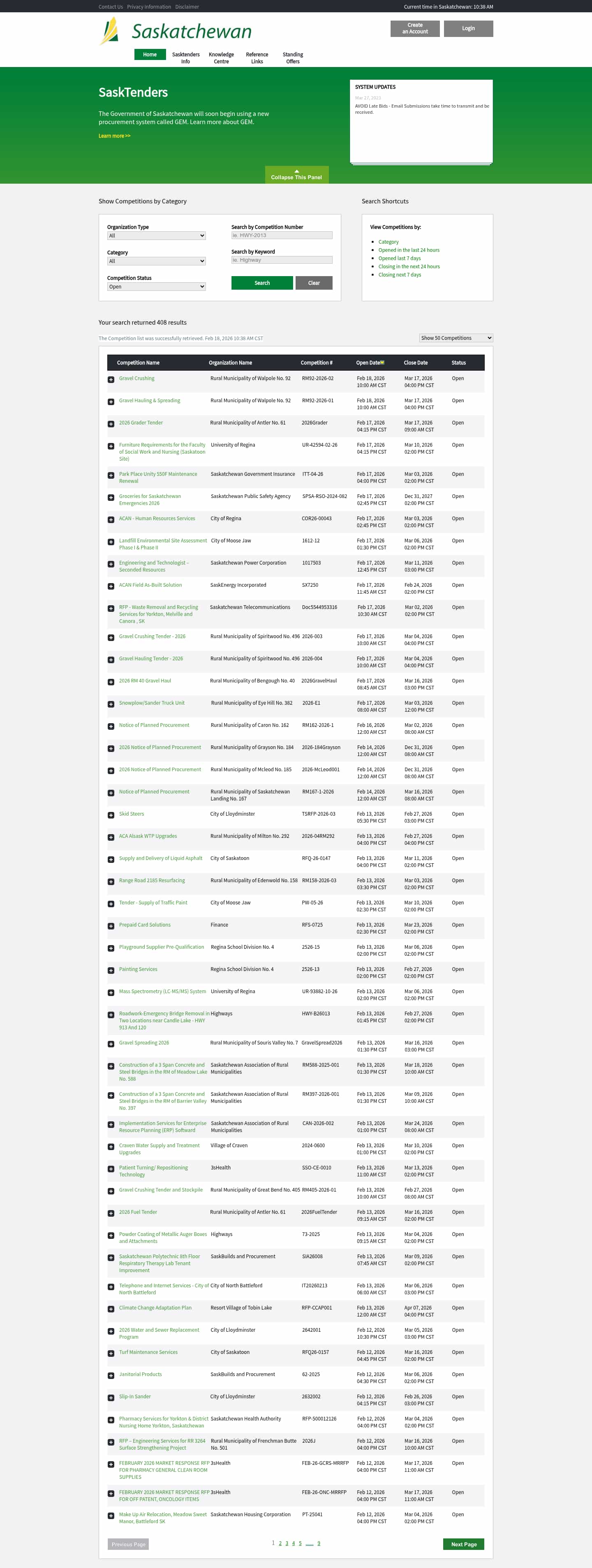The image size is (592, 1568).
Task: Sort by Open Date arrow icon
Action: pyautogui.click(x=382, y=363)
